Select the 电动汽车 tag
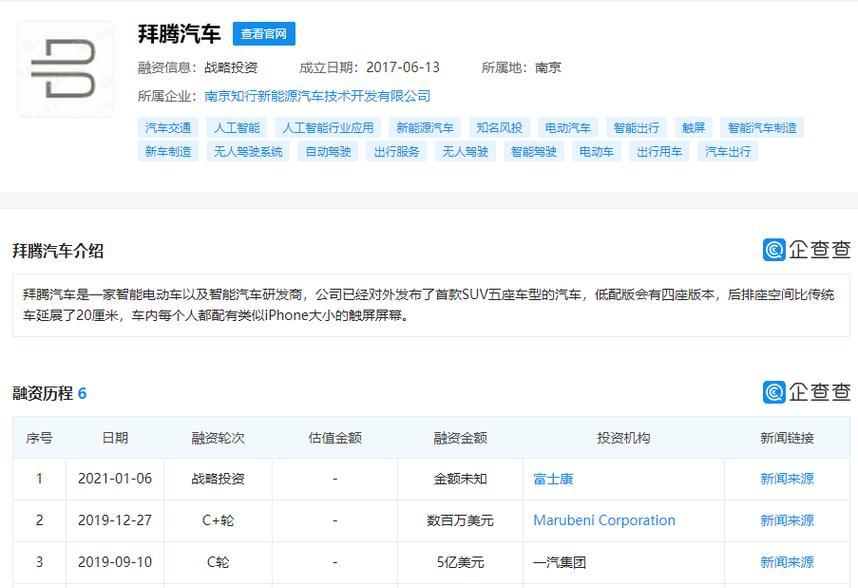 (567, 127)
